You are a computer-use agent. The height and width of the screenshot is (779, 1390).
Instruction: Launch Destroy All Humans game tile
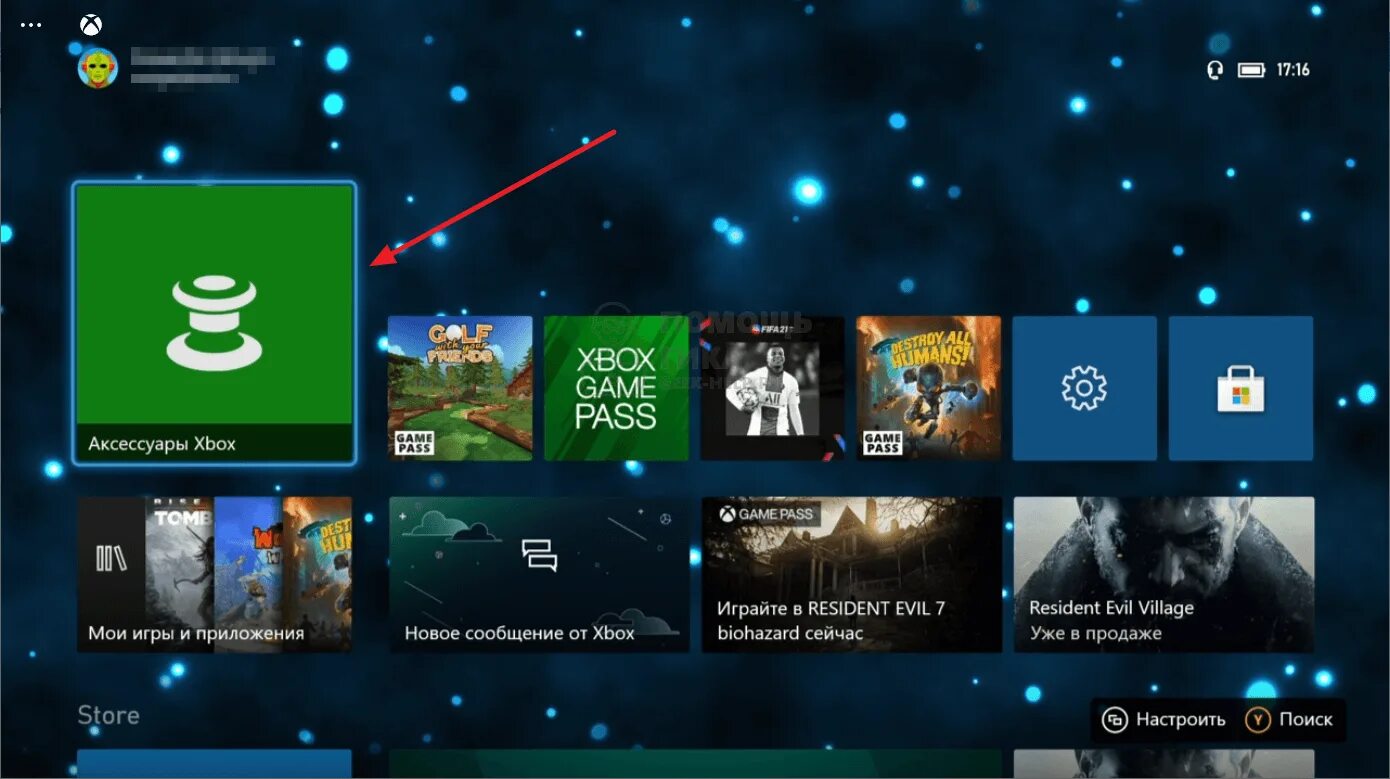coord(928,388)
